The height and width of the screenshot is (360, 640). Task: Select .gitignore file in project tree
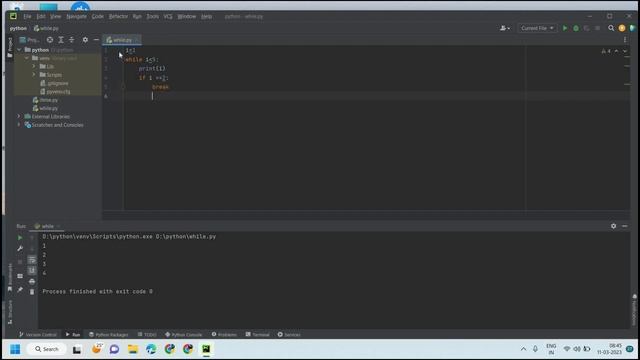click(54, 83)
